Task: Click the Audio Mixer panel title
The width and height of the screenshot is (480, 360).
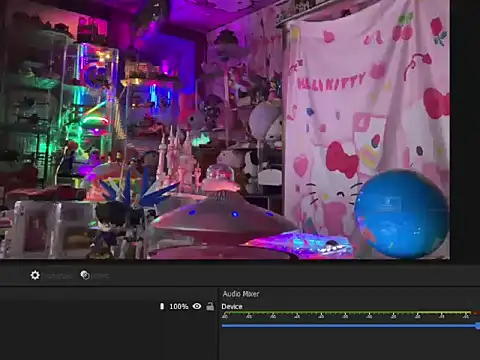Action: point(241,294)
